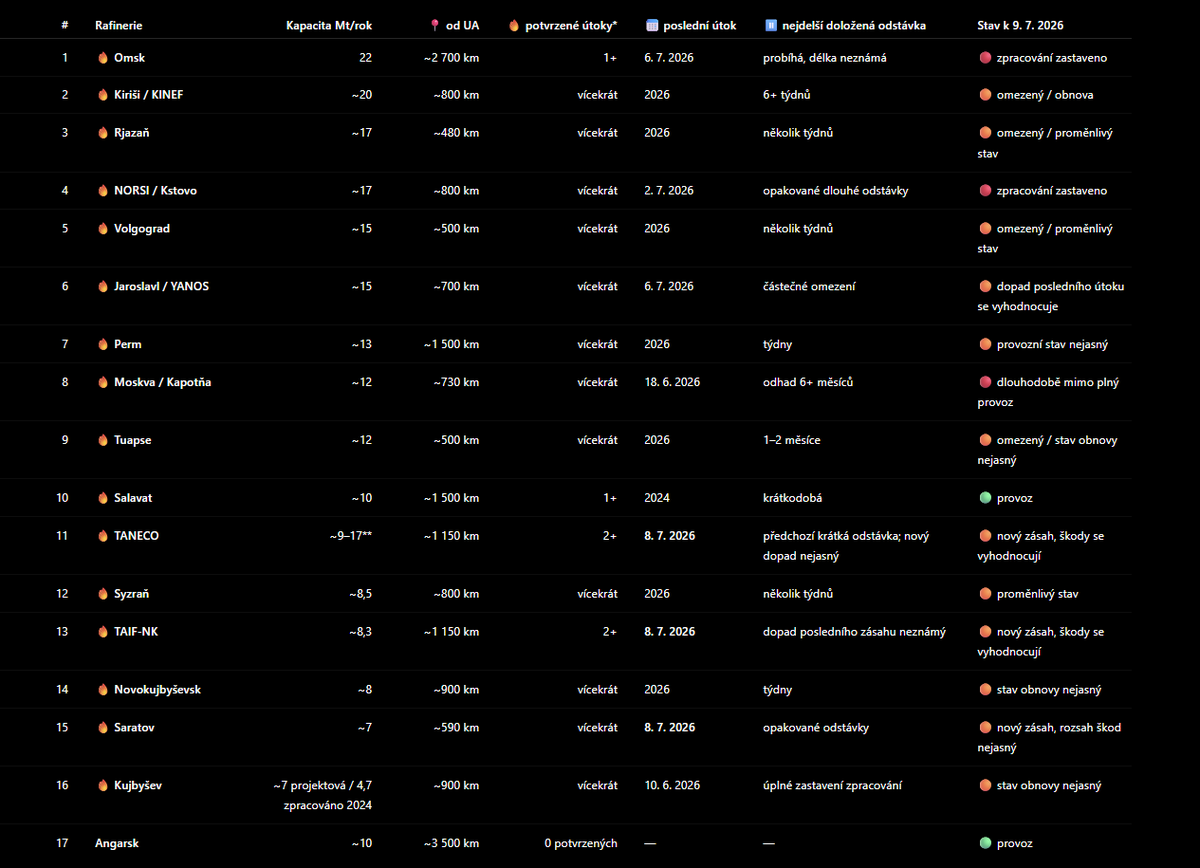
Task: Click the fire icon beside Volgograd
Action: pos(102,229)
